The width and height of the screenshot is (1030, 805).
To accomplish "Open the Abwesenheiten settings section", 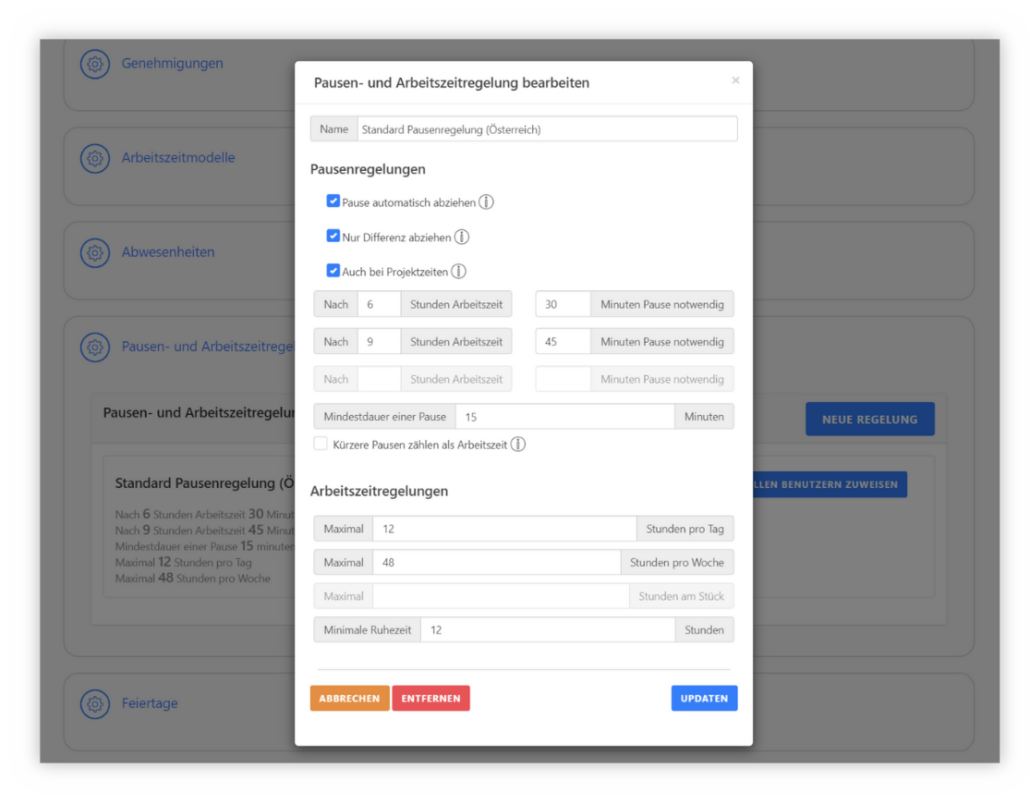I will coord(168,252).
